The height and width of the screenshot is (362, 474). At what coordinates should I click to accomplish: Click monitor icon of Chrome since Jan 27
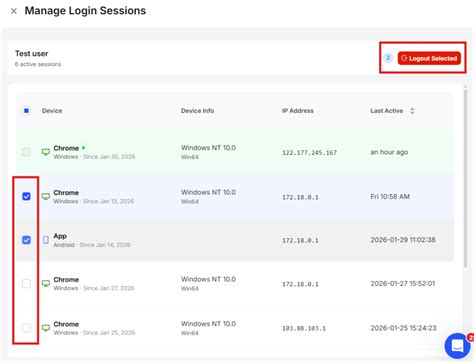pyautogui.click(x=46, y=284)
